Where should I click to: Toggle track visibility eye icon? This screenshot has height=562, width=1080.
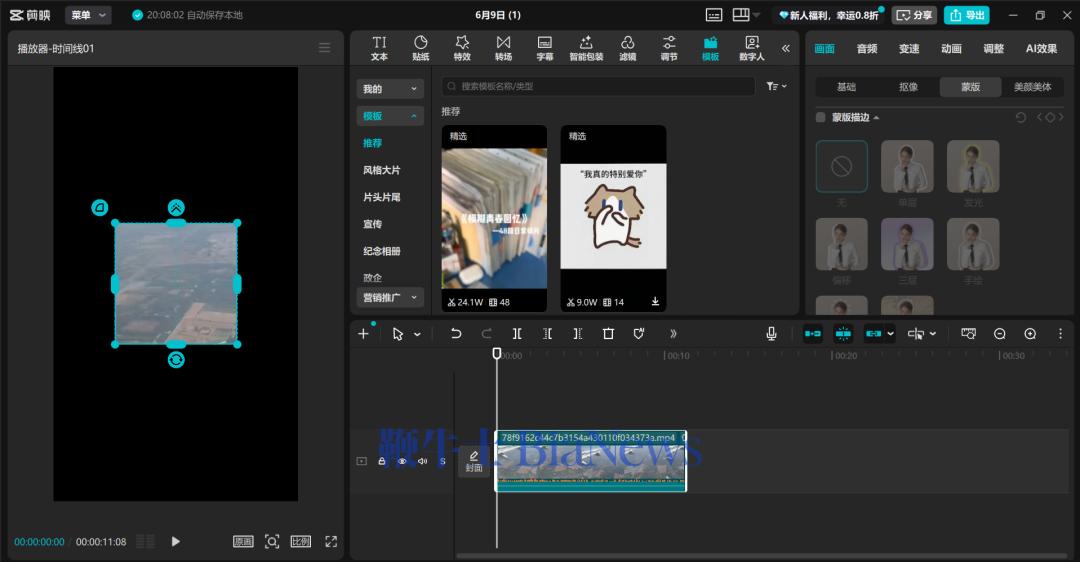402,461
